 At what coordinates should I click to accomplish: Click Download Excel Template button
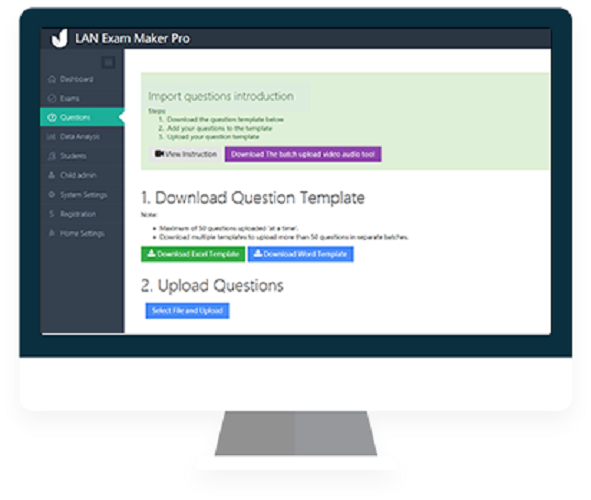click(x=193, y=254)
